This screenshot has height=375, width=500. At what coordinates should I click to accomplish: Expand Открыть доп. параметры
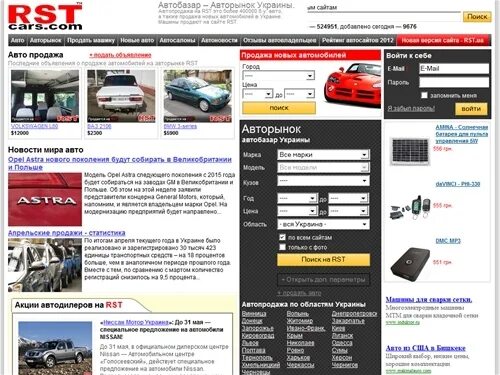(323, 279)
